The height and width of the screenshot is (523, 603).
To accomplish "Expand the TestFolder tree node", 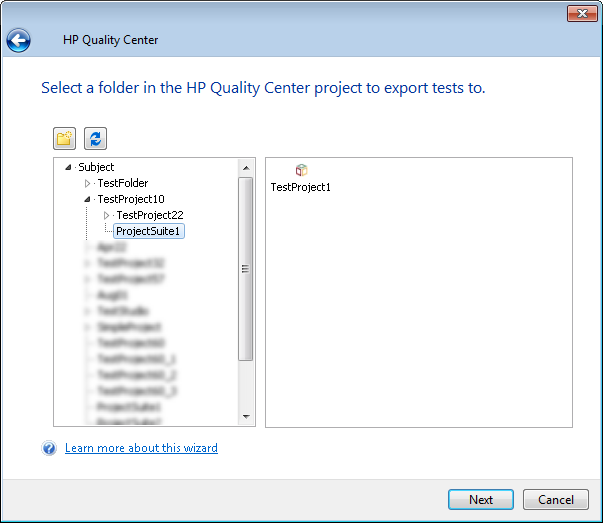I will coord(87,184).
